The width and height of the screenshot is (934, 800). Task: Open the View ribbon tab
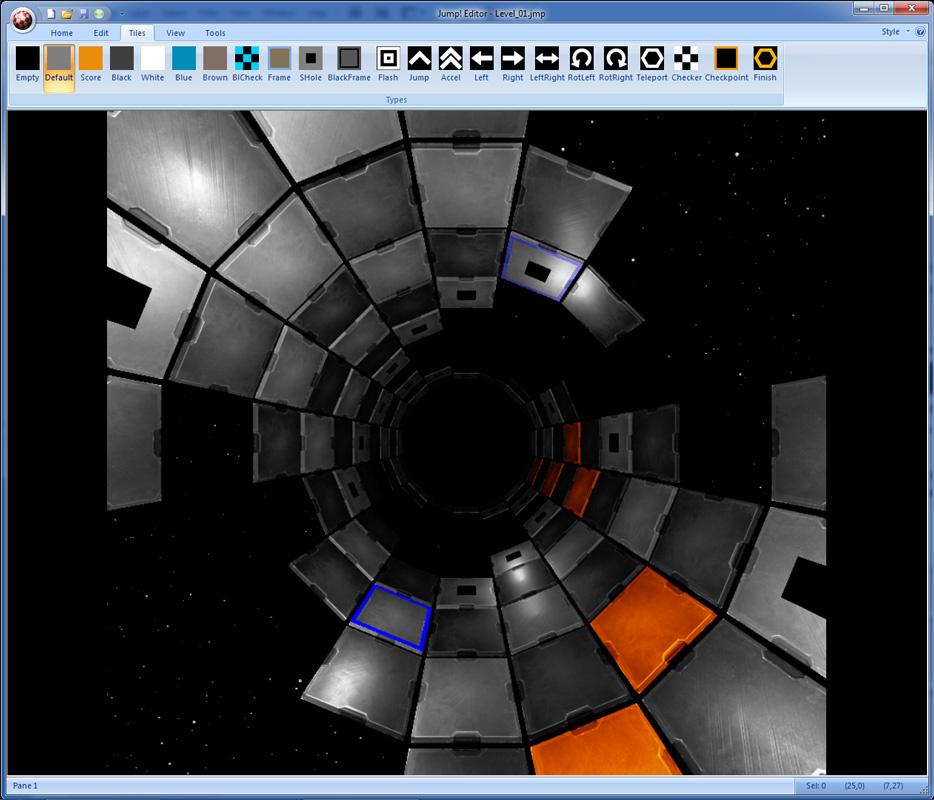175,33
